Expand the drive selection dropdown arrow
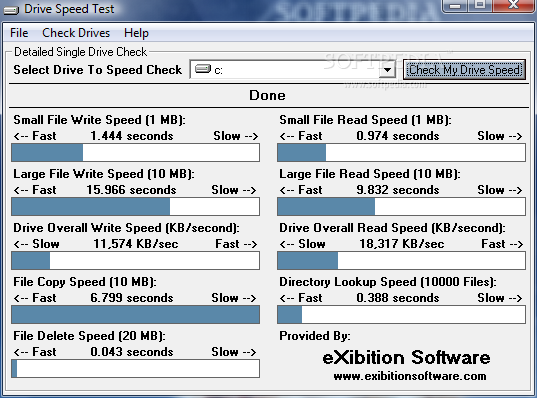The height and width of the screenshot is (398, 537). pos(387,70)
